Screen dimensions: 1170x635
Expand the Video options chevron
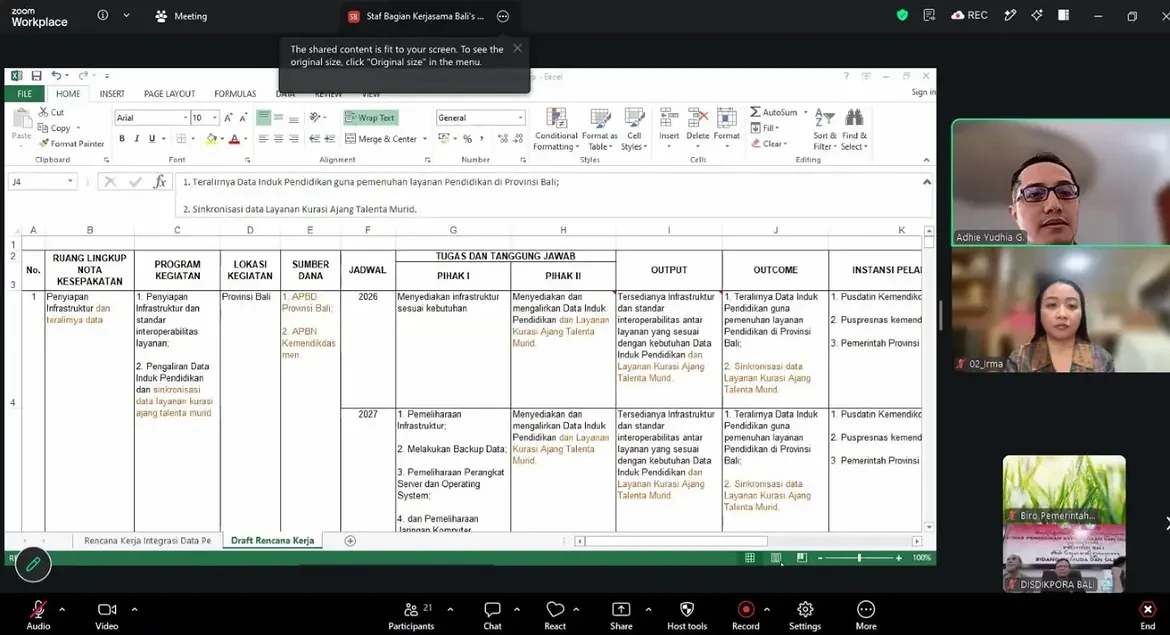(134, 610)
